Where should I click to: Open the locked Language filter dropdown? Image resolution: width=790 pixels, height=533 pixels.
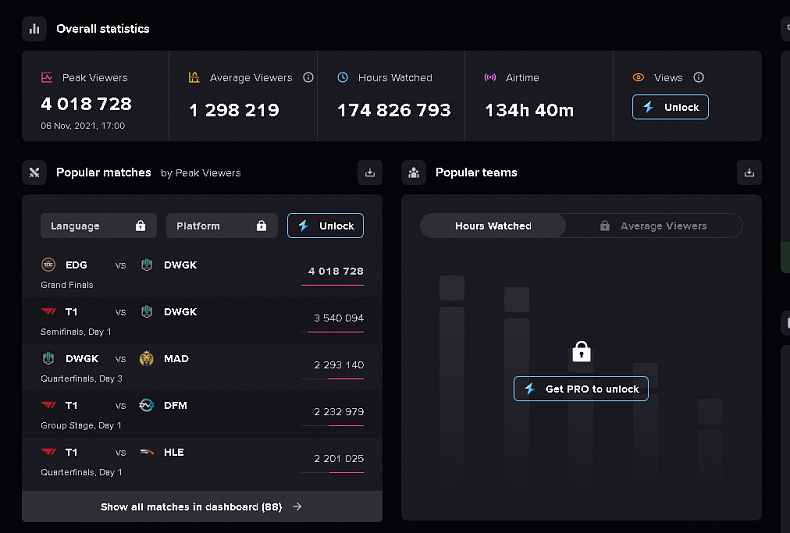click(x=98, y=226)
